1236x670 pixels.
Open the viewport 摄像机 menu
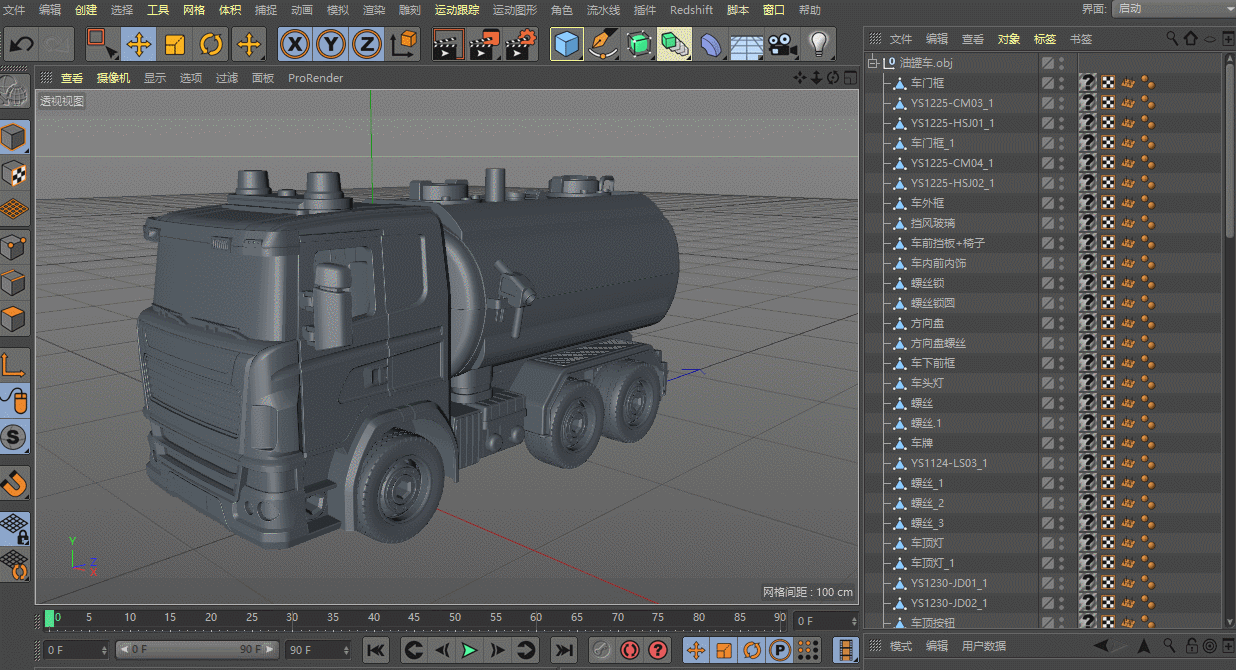(113, 78)
